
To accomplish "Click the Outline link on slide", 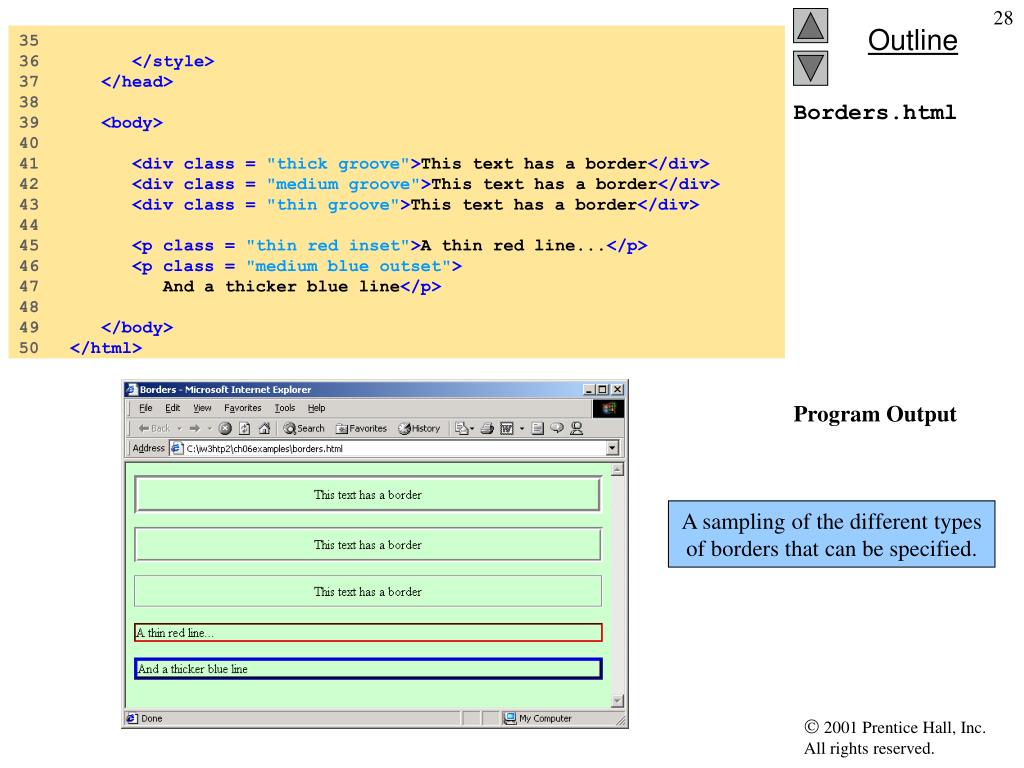I will [x=912, y=41].
